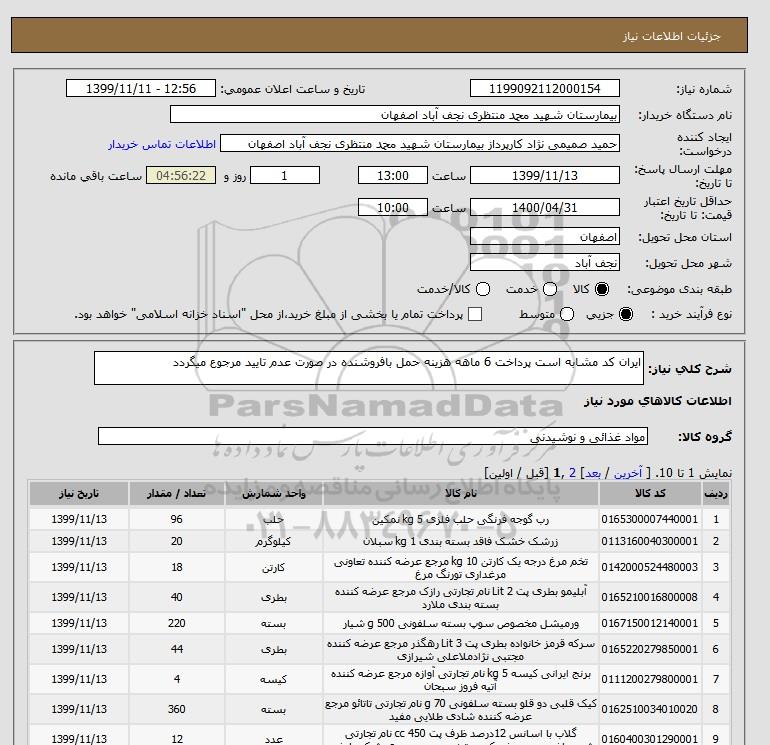Click the unit cell کیلوگرم

274,541
